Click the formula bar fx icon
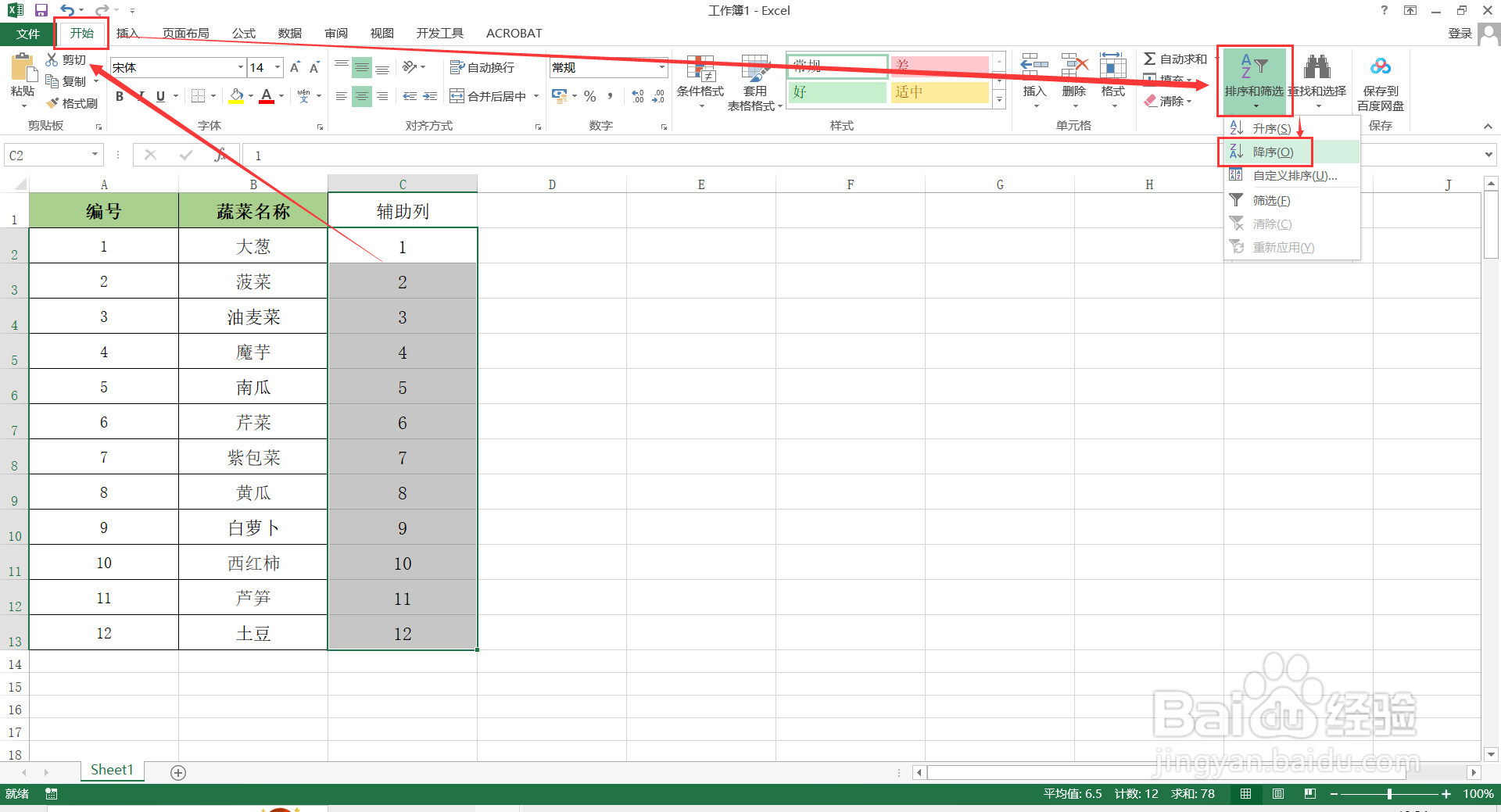 pyautogui.click(x=221, y=155)
